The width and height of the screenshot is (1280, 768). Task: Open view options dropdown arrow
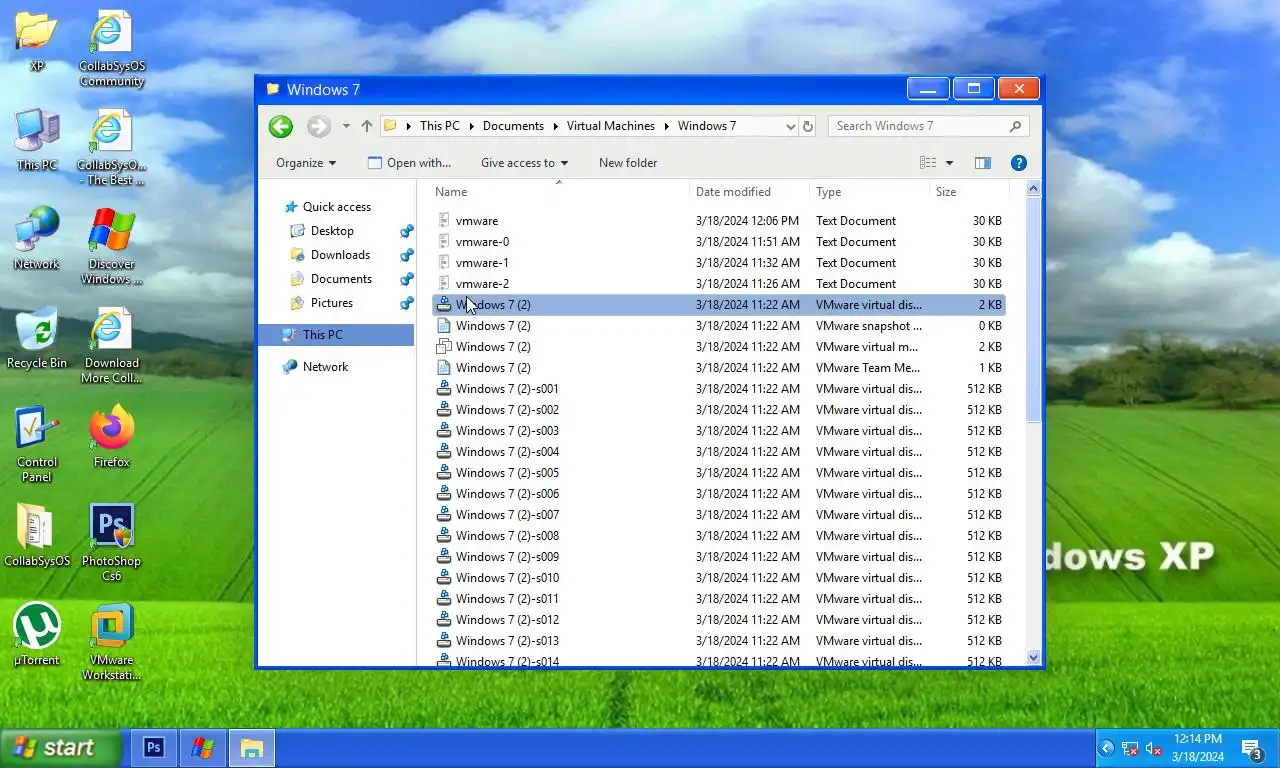pyautogui.click(x=949, y=163)
